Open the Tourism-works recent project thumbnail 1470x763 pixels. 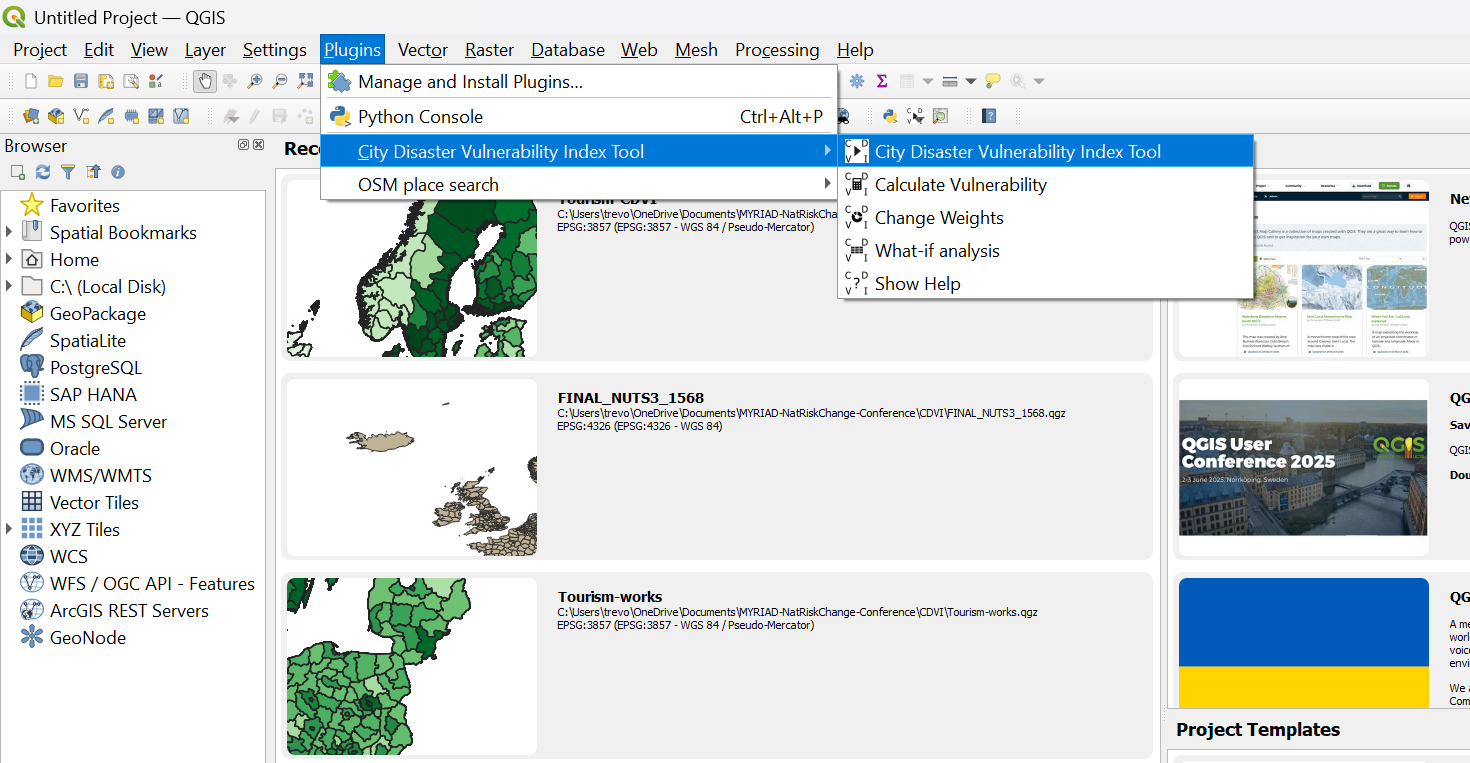coord(412,666)
